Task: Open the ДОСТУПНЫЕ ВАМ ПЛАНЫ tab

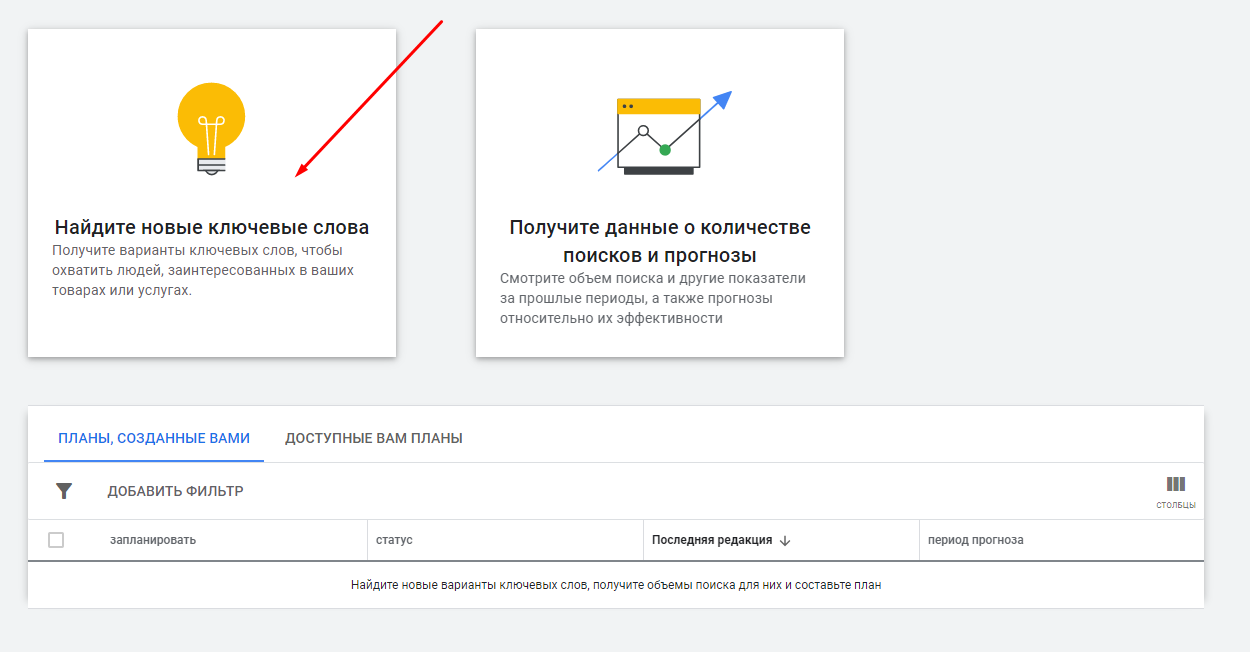Action: [373, 438]
